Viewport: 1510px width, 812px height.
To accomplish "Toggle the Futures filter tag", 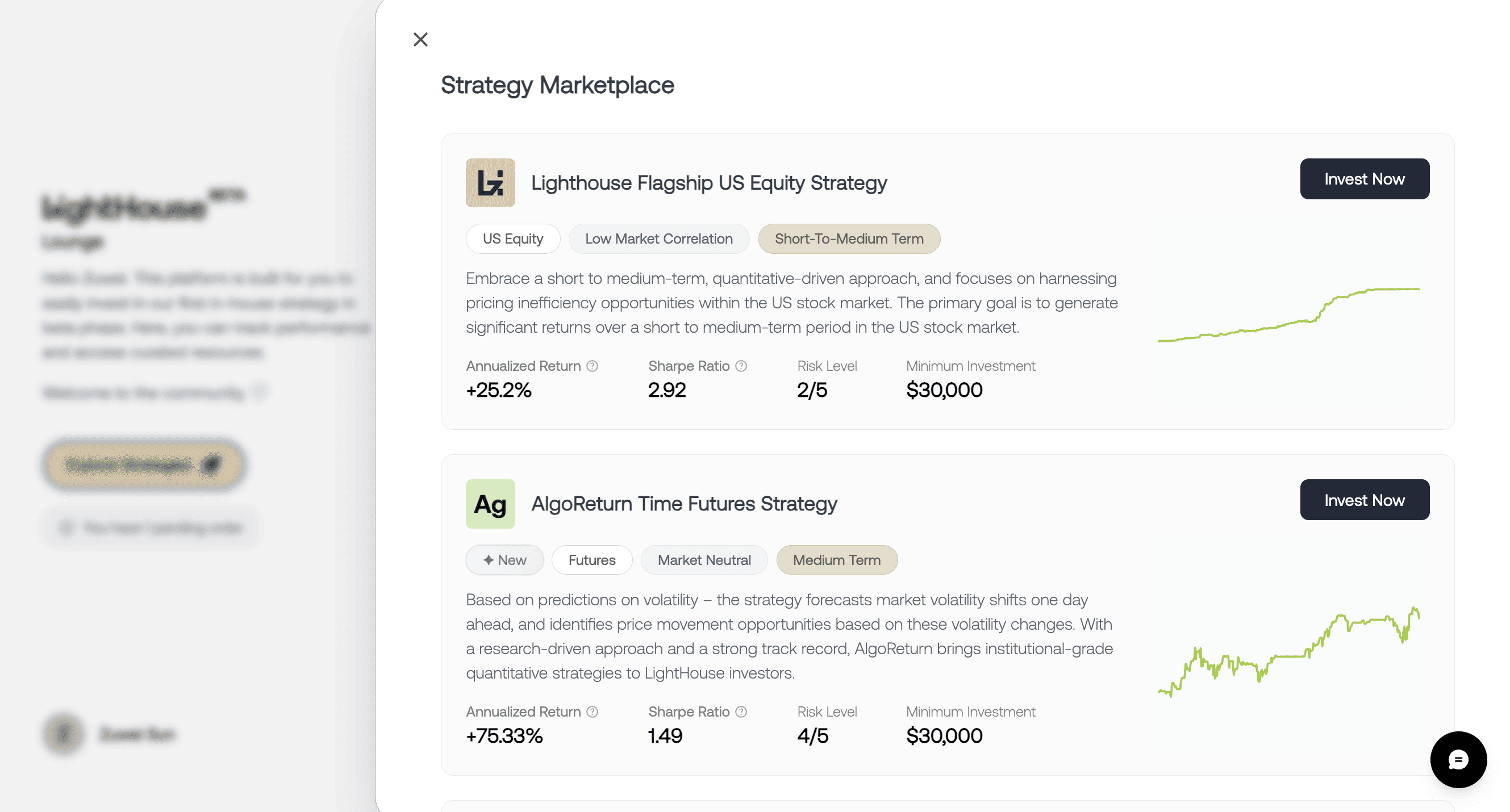I will click(592, 559).
